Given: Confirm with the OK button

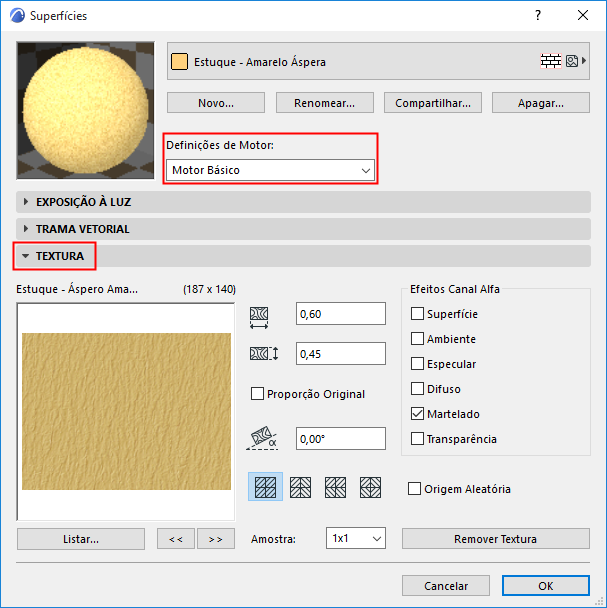Looking at the screenshot, I should coord(546,586).
